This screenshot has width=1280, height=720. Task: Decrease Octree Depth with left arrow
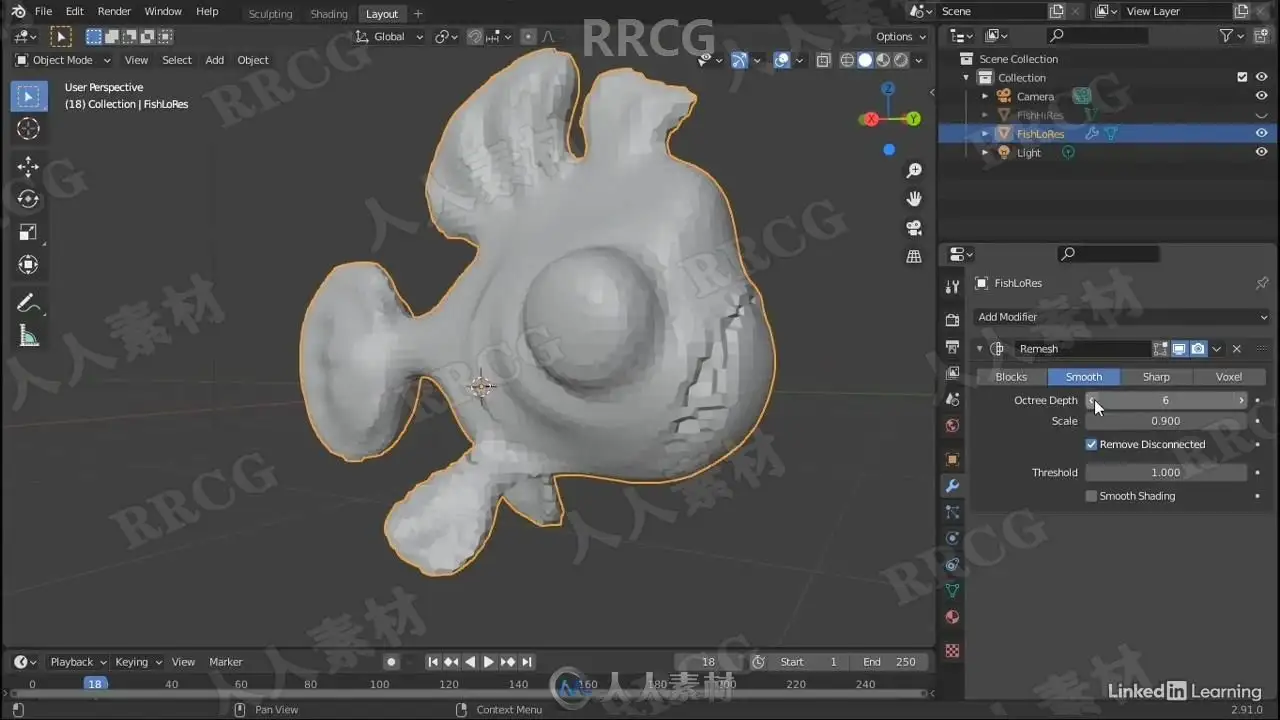(1091, 400)
